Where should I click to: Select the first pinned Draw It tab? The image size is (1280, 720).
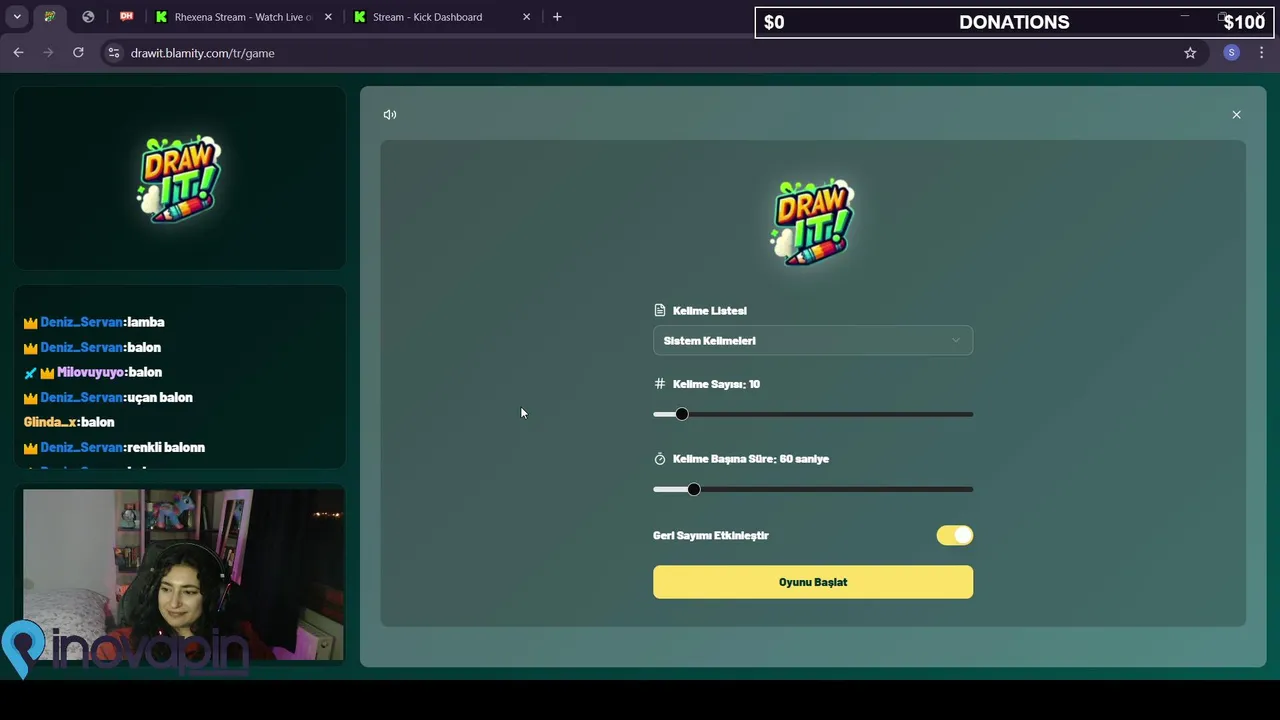[x=50, y=17]
